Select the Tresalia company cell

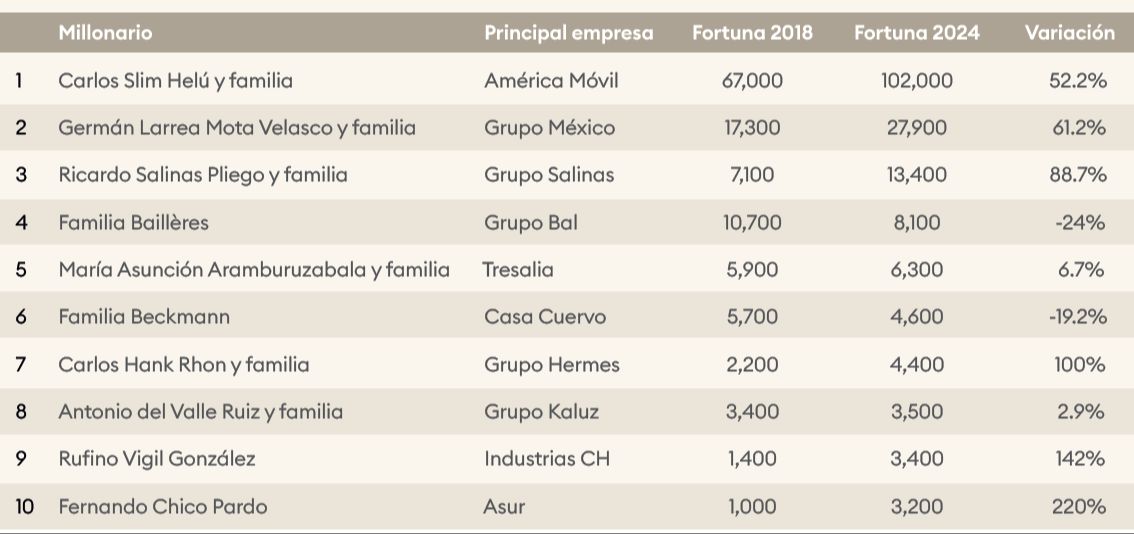coord(517,269)
